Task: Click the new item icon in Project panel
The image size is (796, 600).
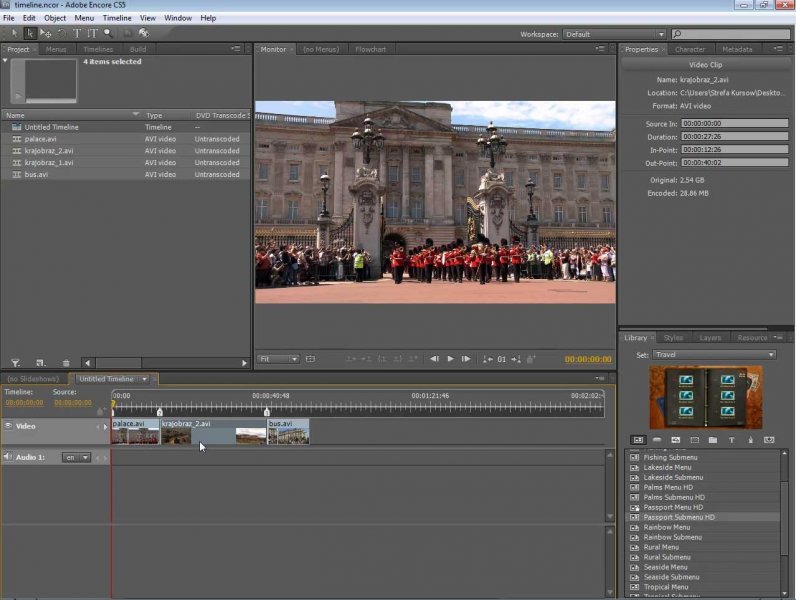Action: pos(40,362)
